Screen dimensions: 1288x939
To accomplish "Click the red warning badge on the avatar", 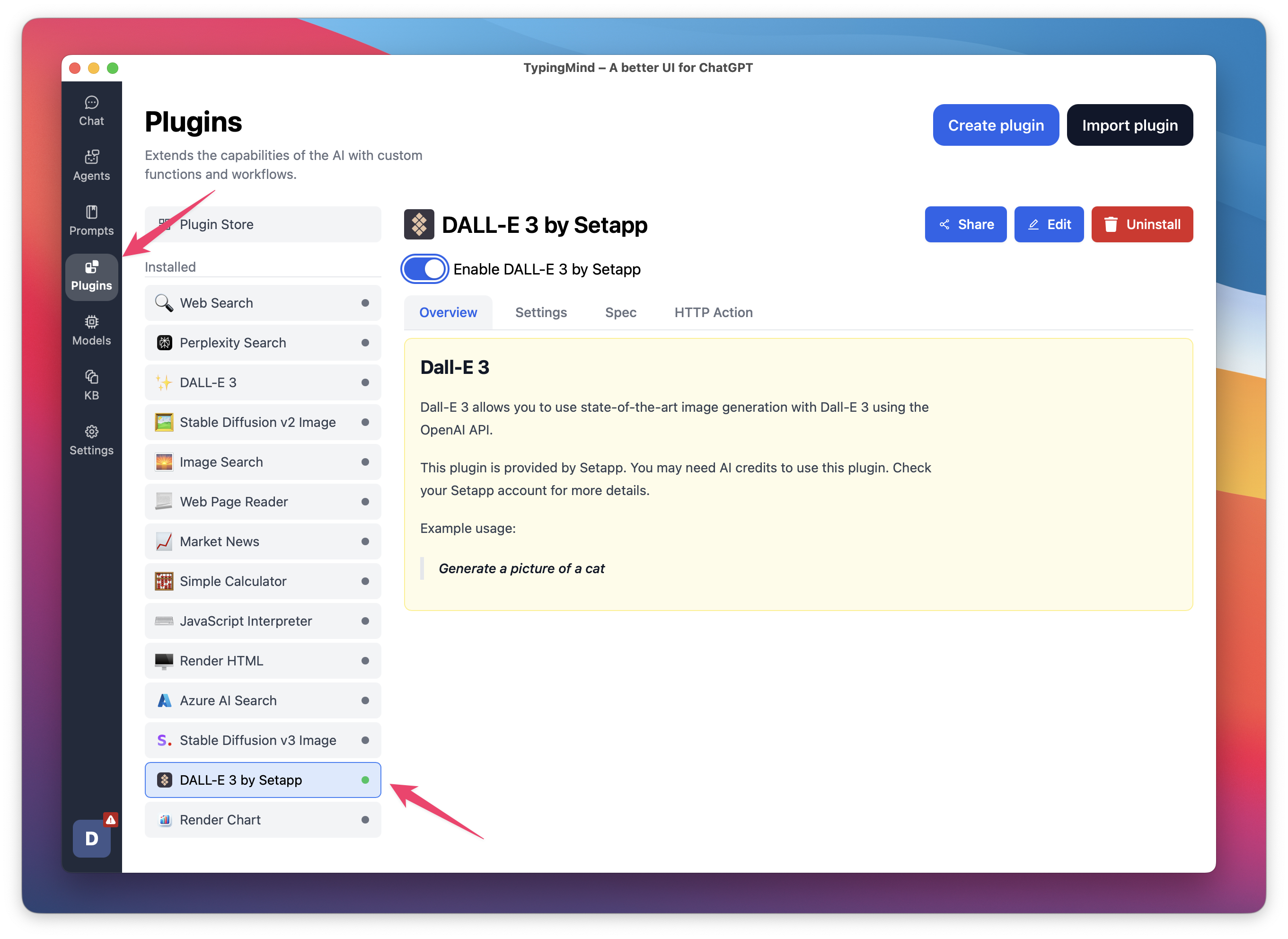I will pos(110,819).
